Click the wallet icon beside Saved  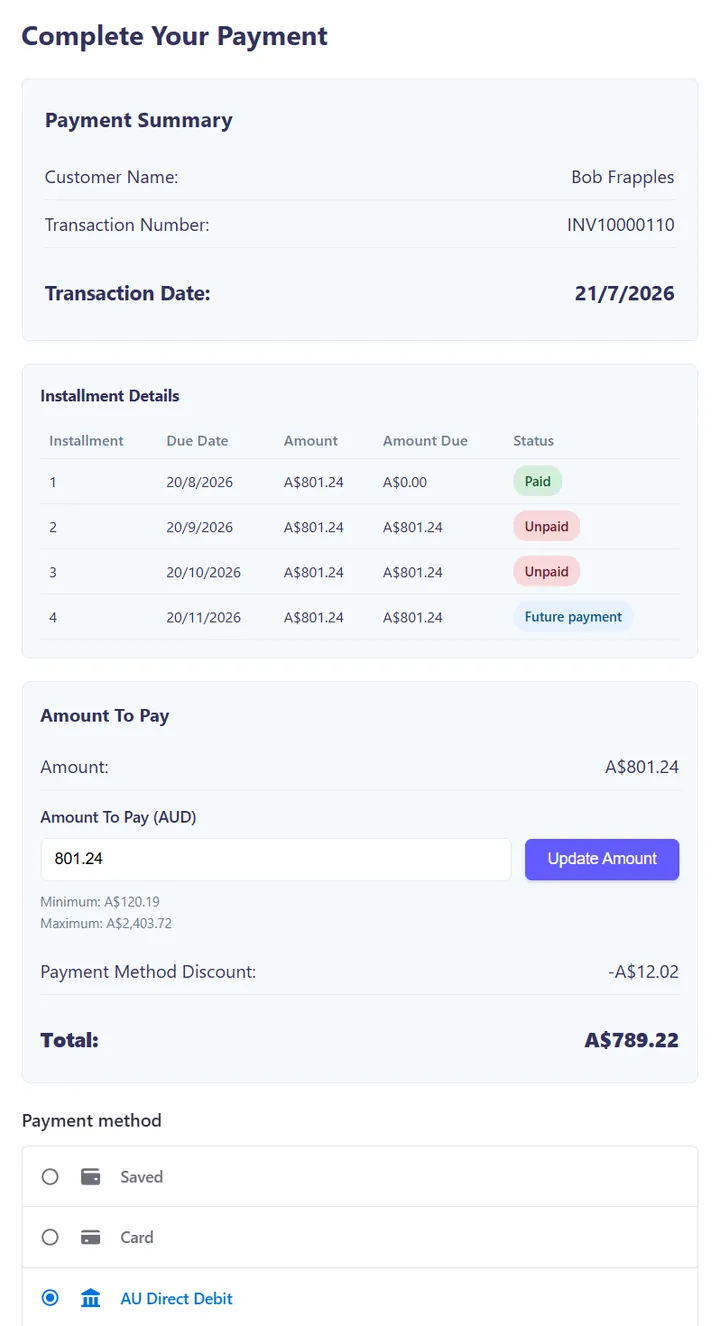pyautogui.click(x=91, y=1177)
